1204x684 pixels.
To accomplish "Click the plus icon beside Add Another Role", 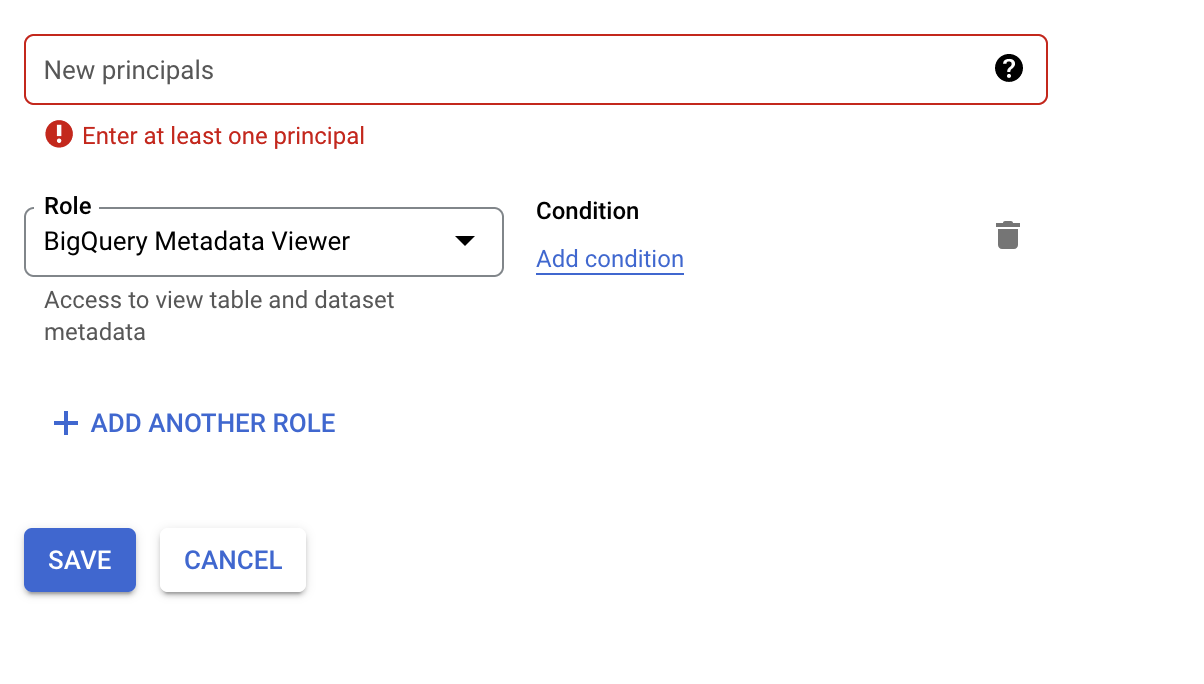I will 66,423.
